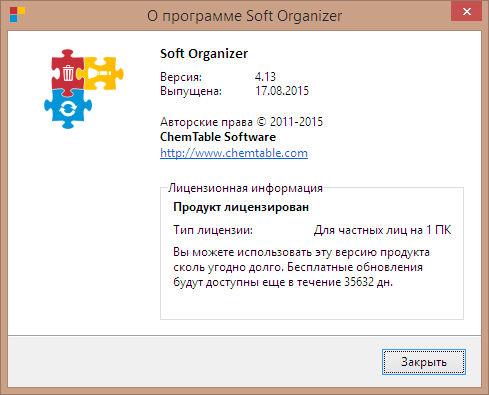
Task: Click the Закрыть button
Action: (x=423, y=362)
